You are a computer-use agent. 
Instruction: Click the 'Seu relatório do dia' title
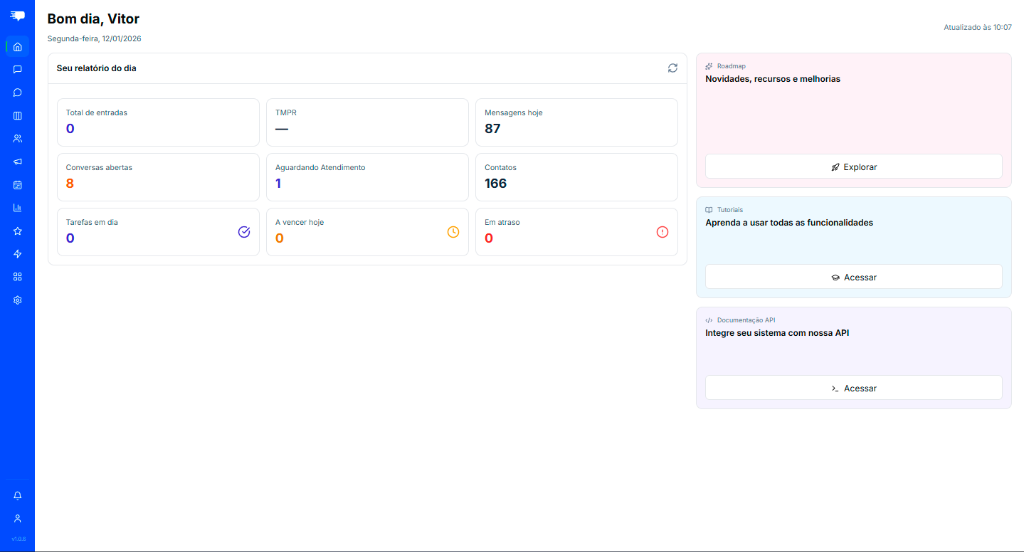tap(96, 68)
